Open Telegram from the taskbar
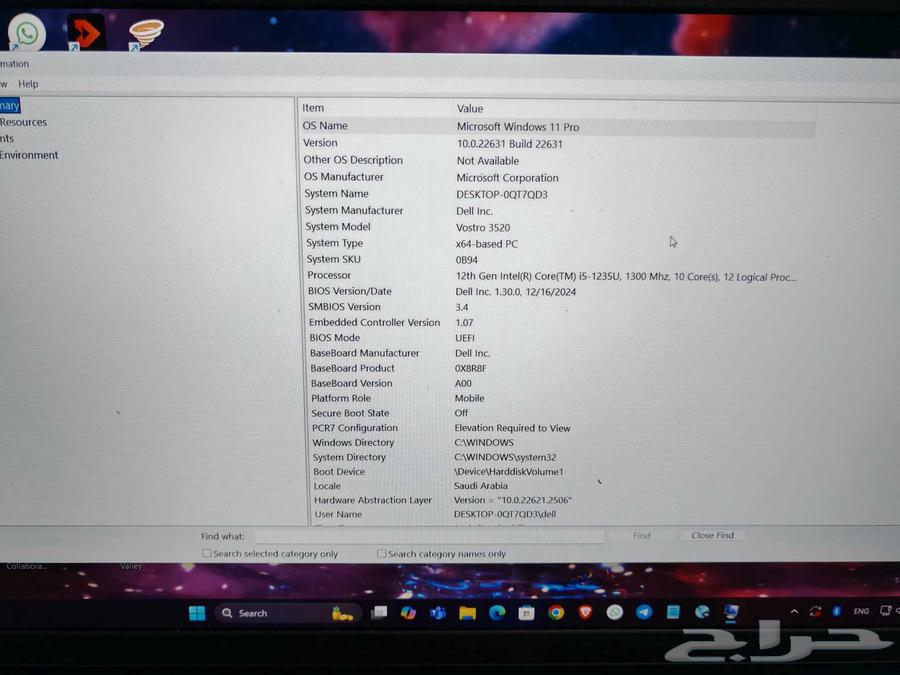Screen dimensions: 900x675 [x=643, y=613]
